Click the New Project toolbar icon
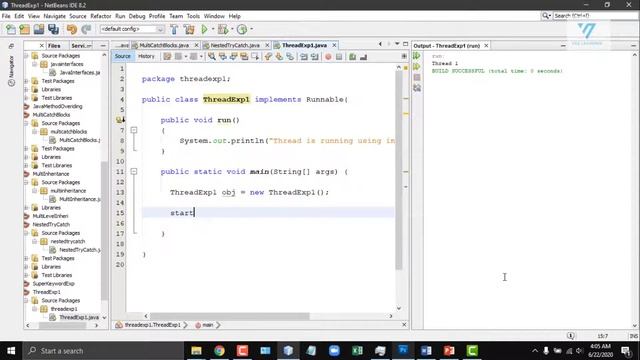Image resolution: width=640 pixels, height=360 pixels. click(24, 29)
